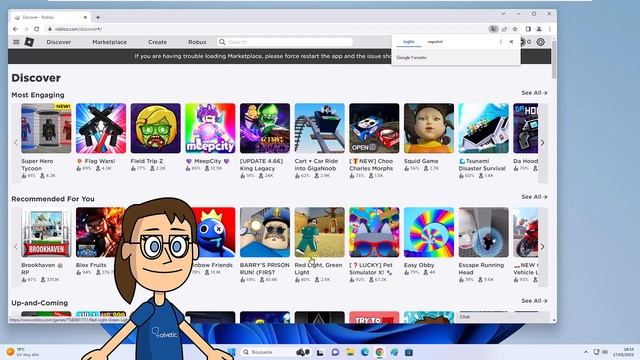Close the Discover - Roblox tab
This screenshot has height=360, width=640.
pyautogui.click(x=85, y=17)
